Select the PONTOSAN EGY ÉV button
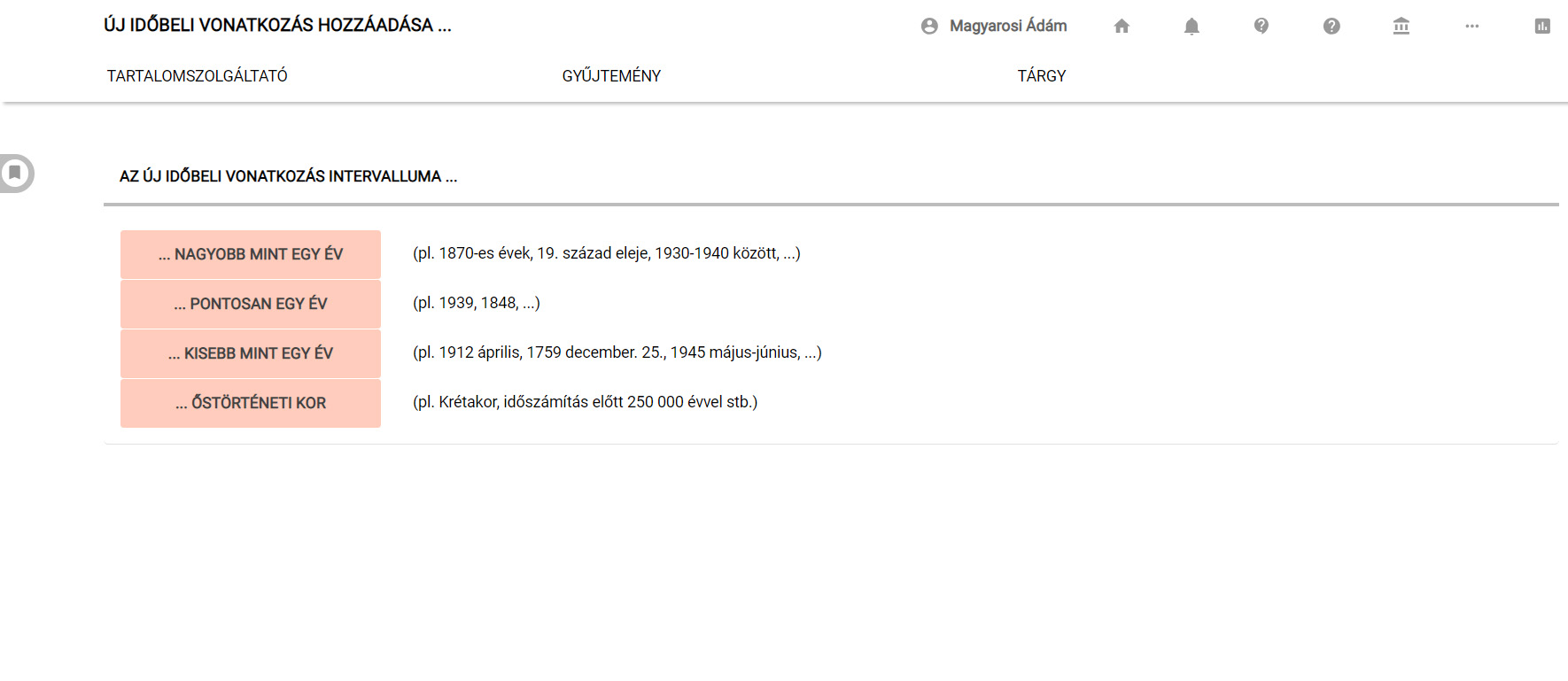 tap(251, 304)
